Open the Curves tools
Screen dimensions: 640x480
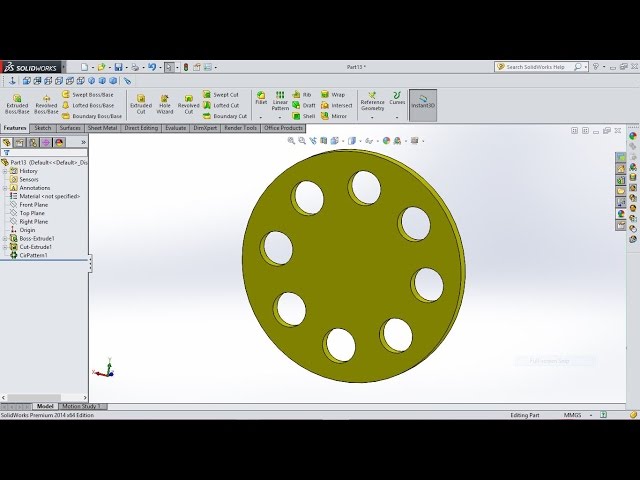pyautogui.click(x=397, y=98)
